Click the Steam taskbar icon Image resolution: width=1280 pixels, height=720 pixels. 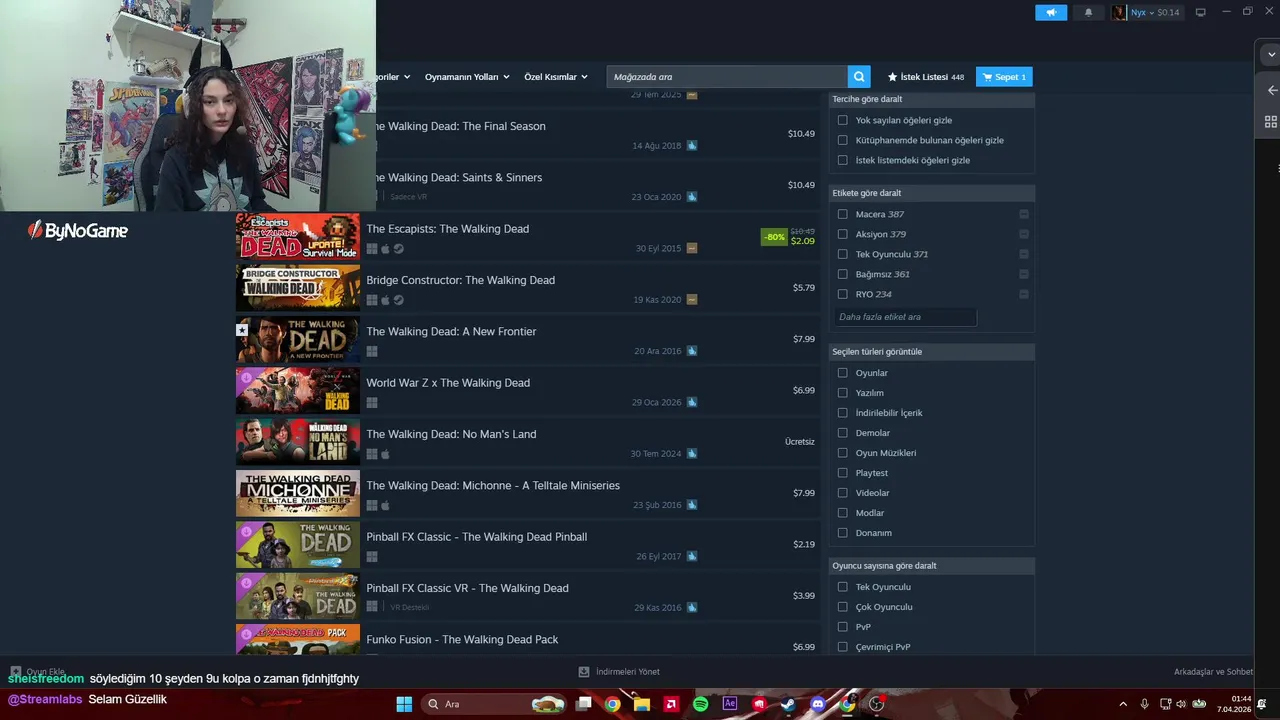pyautogui.click(x=788, y=704)
